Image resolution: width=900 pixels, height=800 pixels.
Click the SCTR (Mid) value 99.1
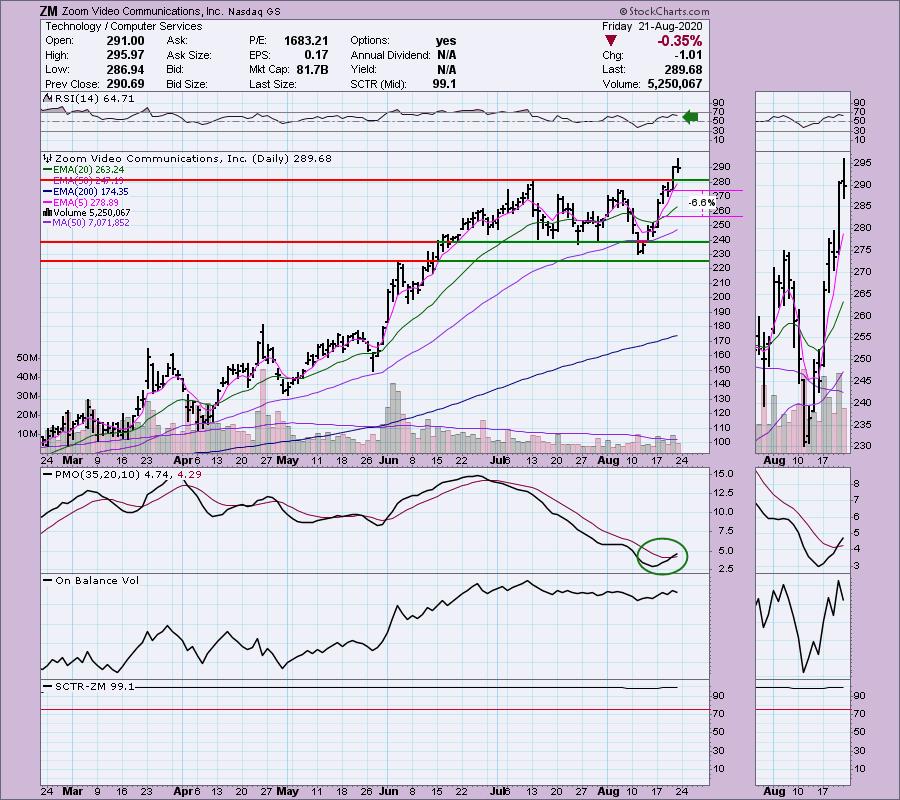pos(444,84)
